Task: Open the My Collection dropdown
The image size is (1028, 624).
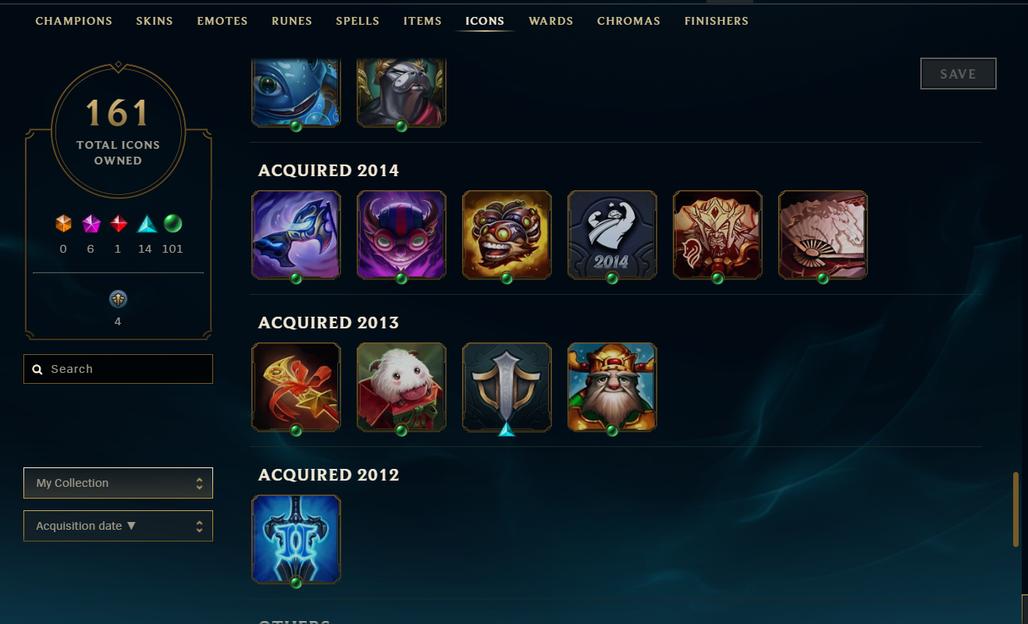Action: pyautogui.click(x=118, y=483)
